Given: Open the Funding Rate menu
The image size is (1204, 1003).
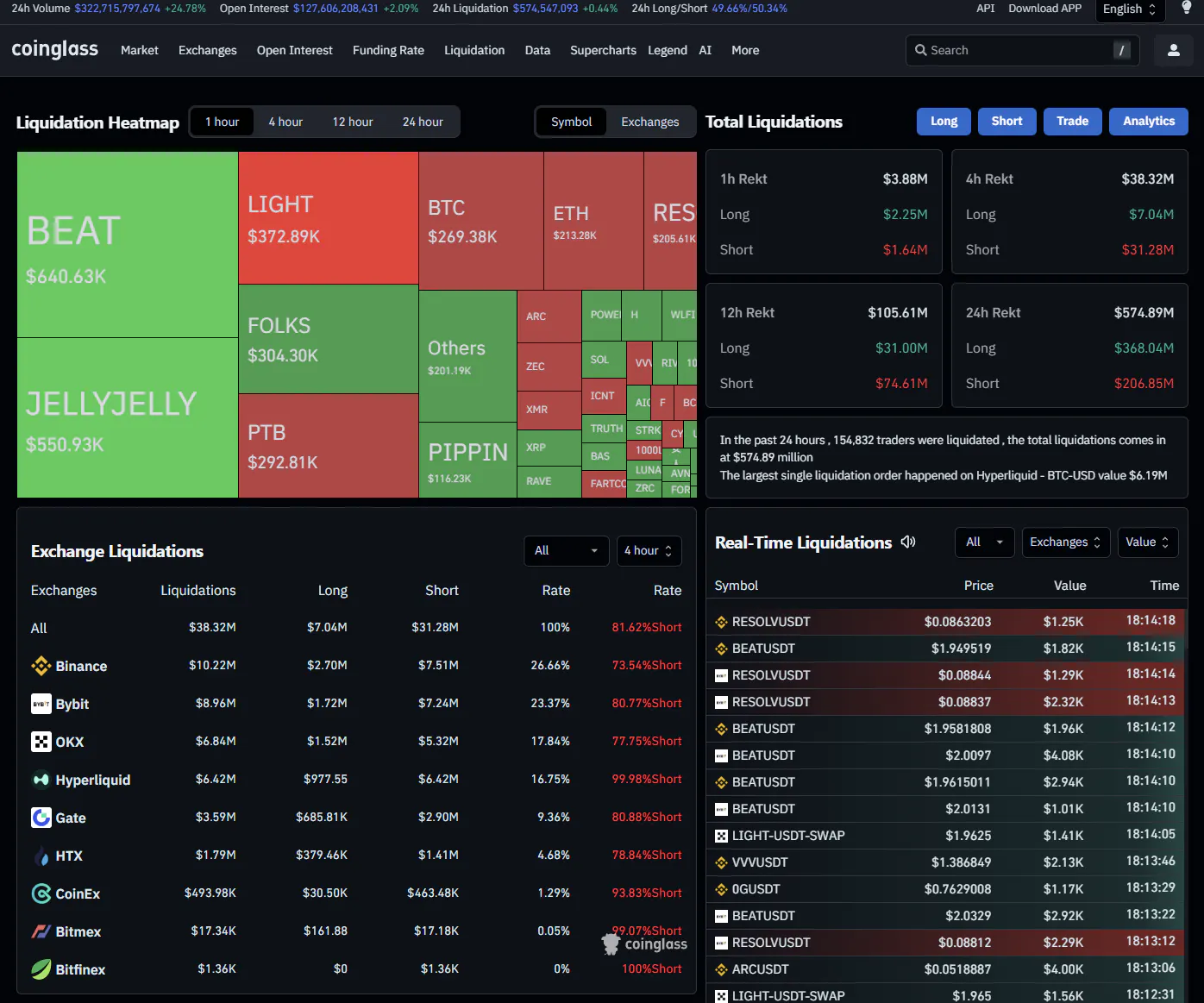Looking at the screenshot, I should (x=388, y=50).
